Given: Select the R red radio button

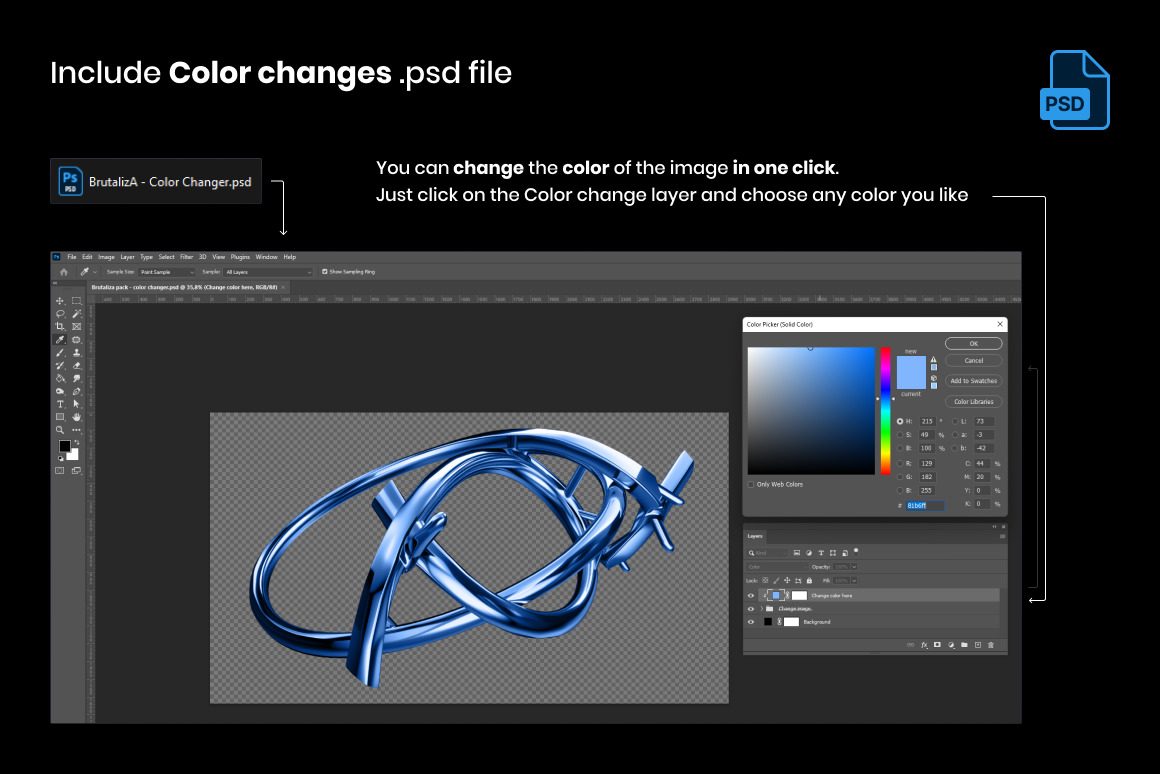Looking at the screenshot, I should point(900,463).
